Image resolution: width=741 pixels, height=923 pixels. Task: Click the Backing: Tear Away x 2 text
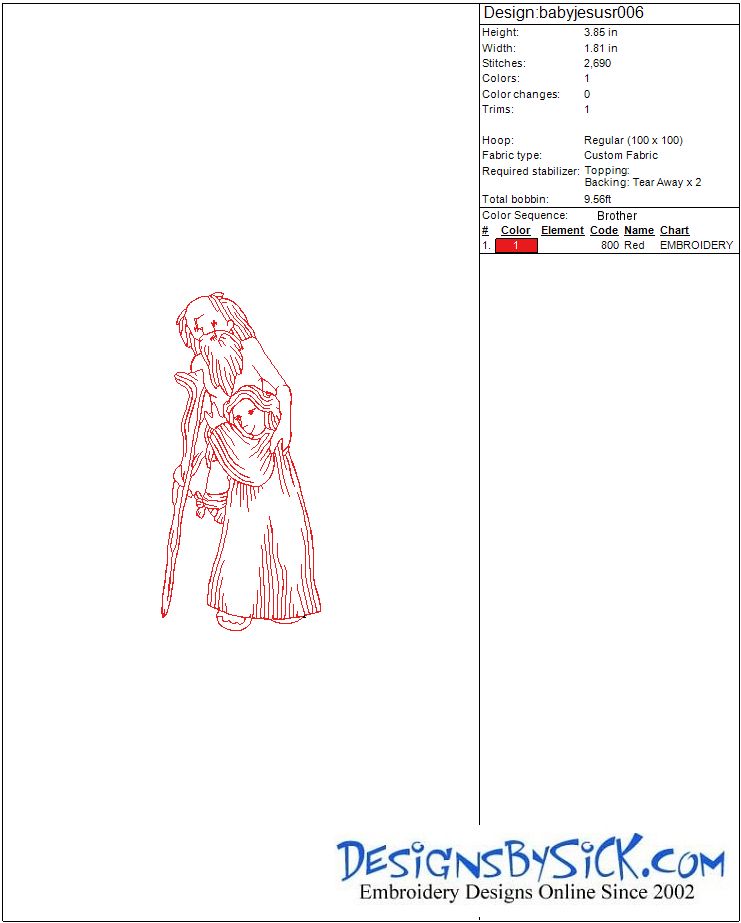643,183
